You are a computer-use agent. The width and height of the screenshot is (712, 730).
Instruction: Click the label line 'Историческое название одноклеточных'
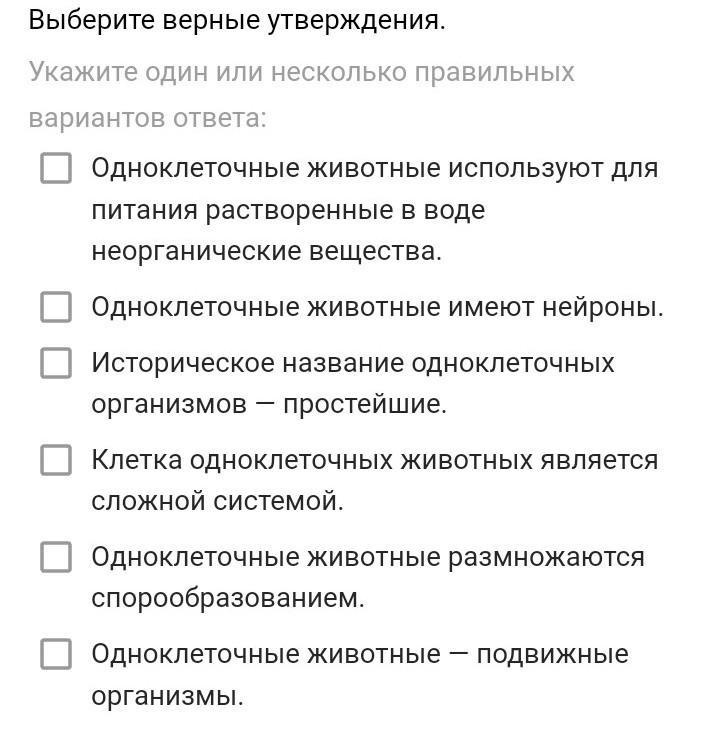click(353, 363)
